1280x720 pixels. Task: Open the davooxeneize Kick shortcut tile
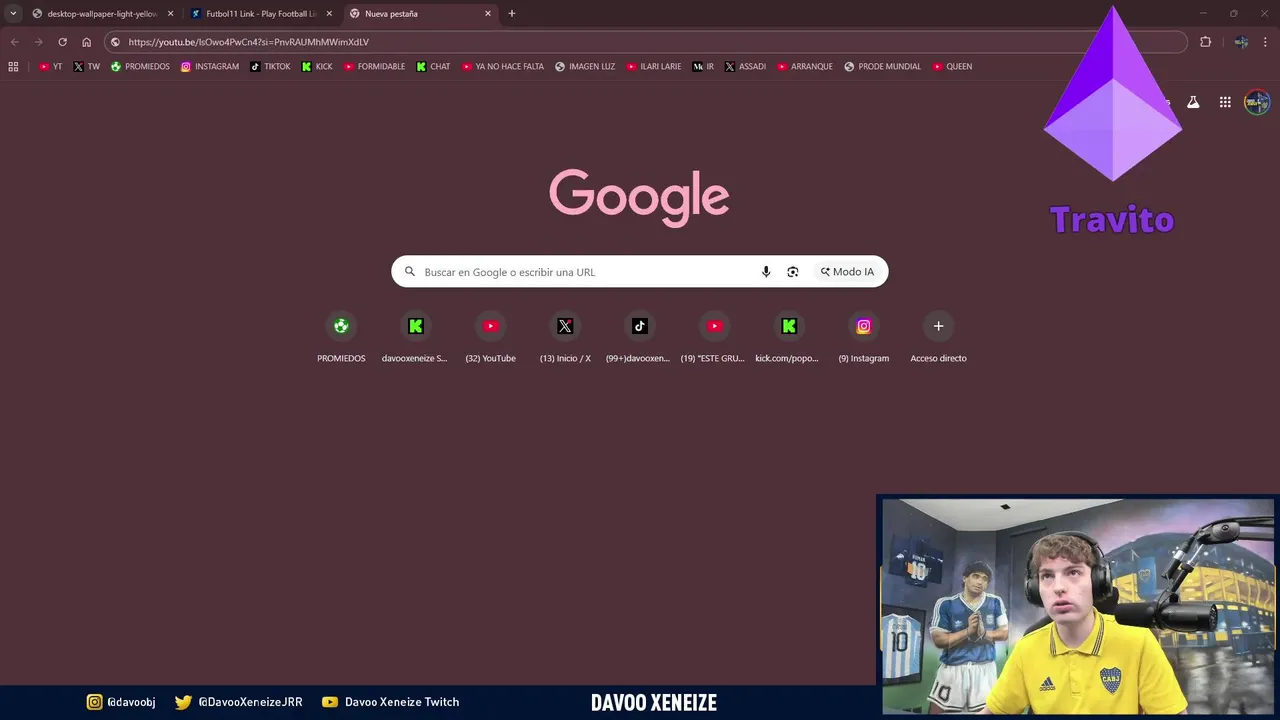coord(415,338)
